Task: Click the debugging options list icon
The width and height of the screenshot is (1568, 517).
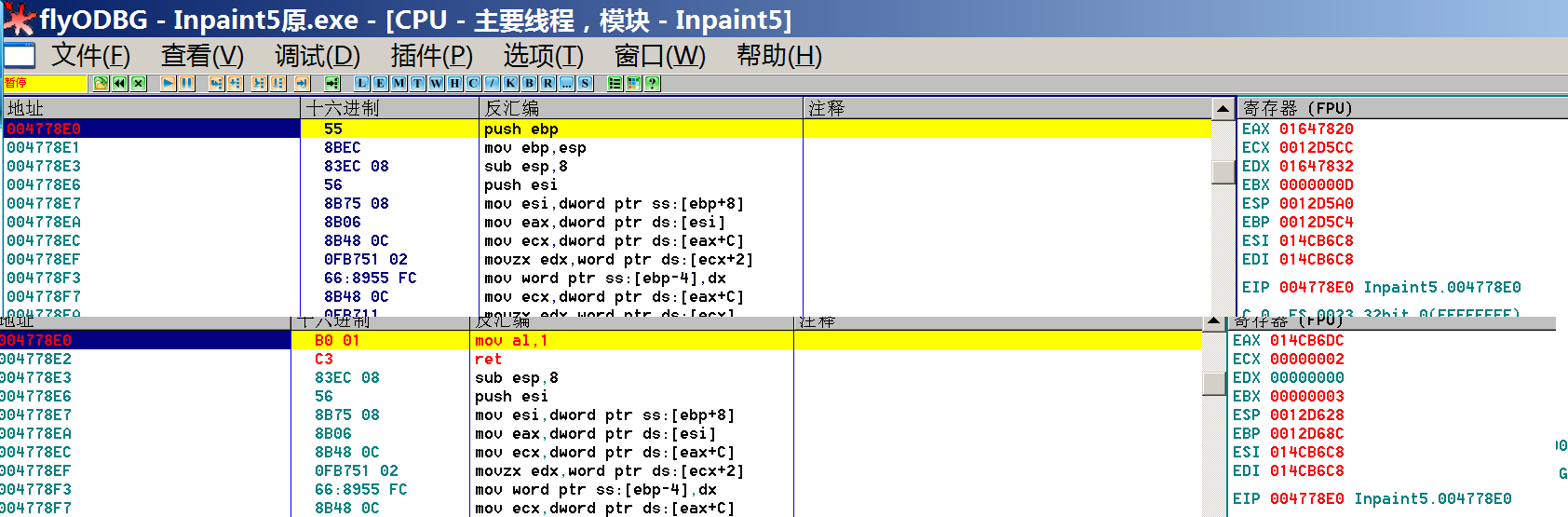Action: [615, 83]
